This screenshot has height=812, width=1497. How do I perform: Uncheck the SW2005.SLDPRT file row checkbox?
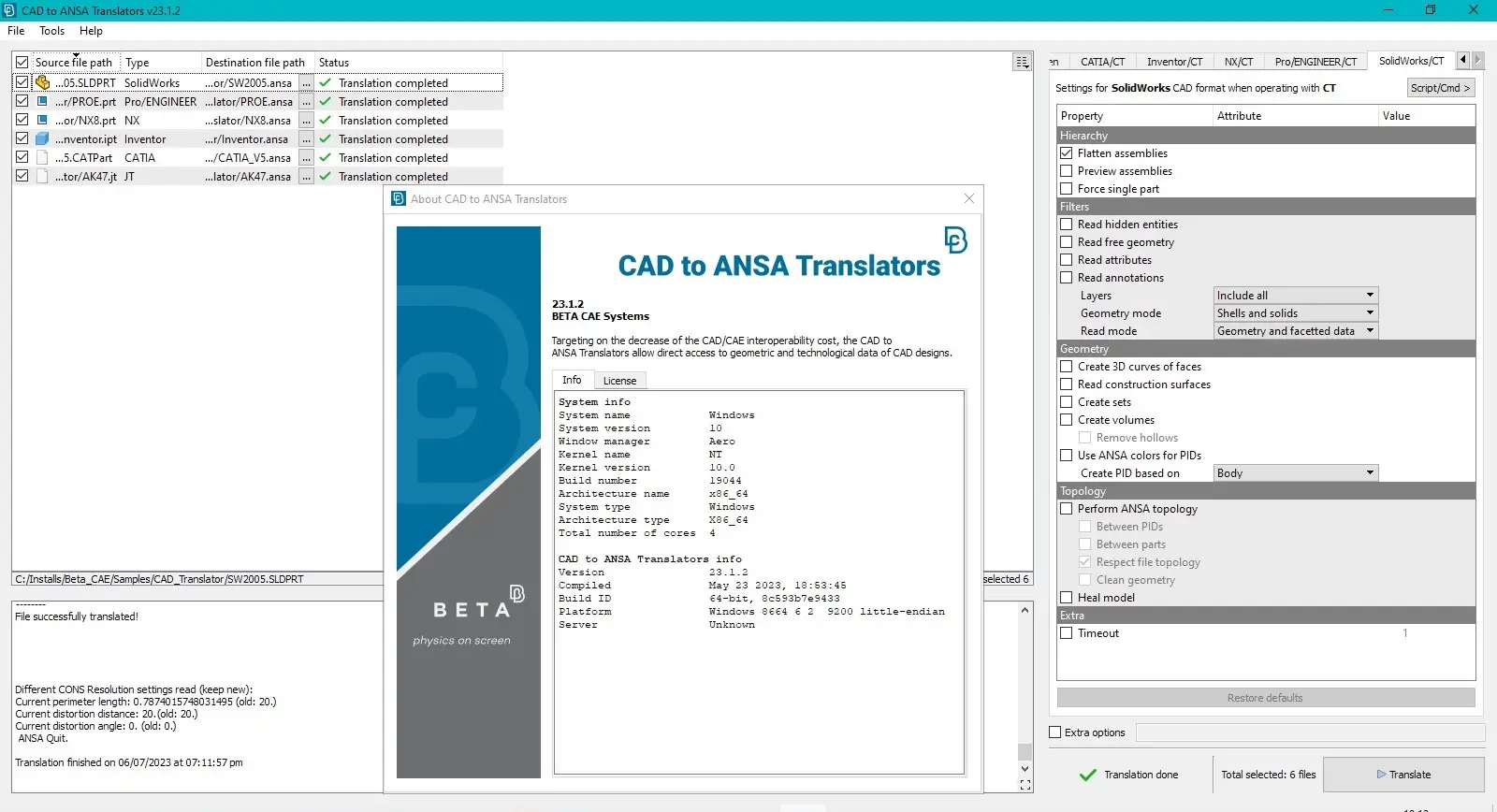(x=22, y=82)
